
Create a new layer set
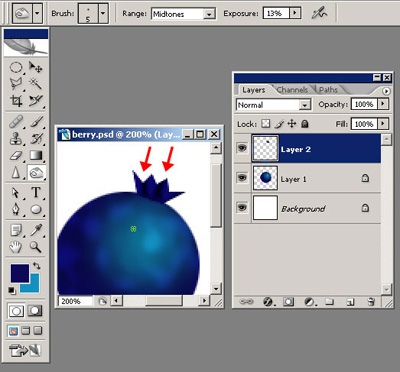tap(329, 302)
